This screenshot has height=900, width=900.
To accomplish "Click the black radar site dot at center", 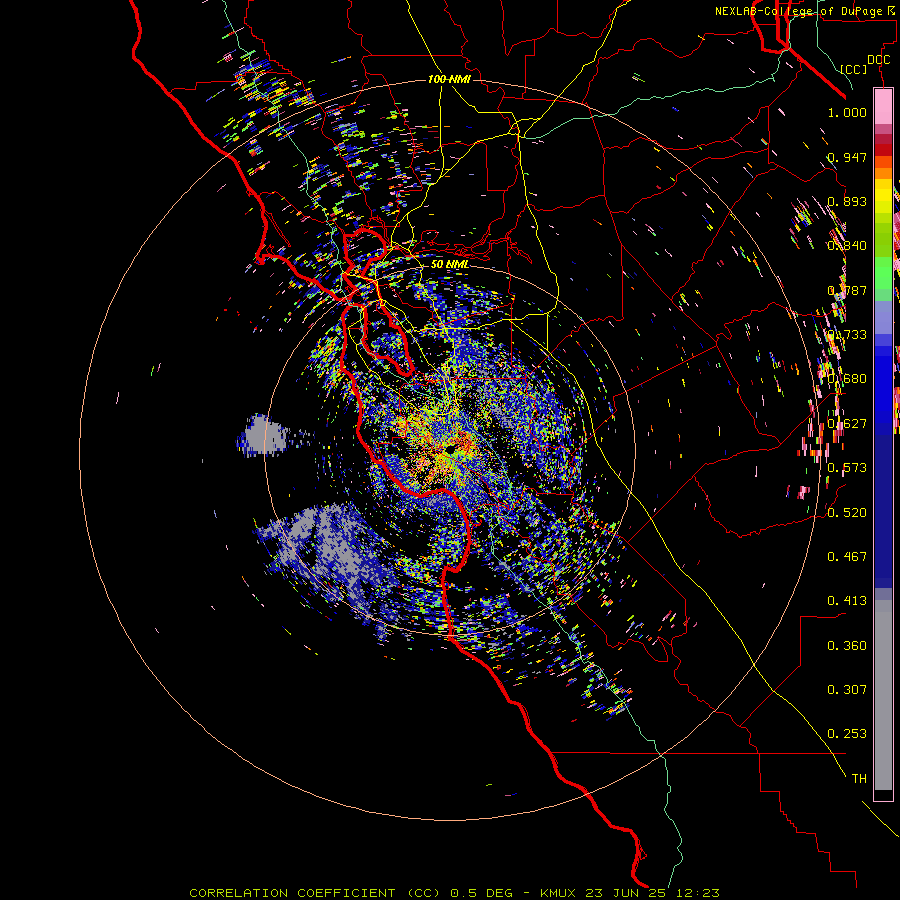I will [x=452, y=449].
